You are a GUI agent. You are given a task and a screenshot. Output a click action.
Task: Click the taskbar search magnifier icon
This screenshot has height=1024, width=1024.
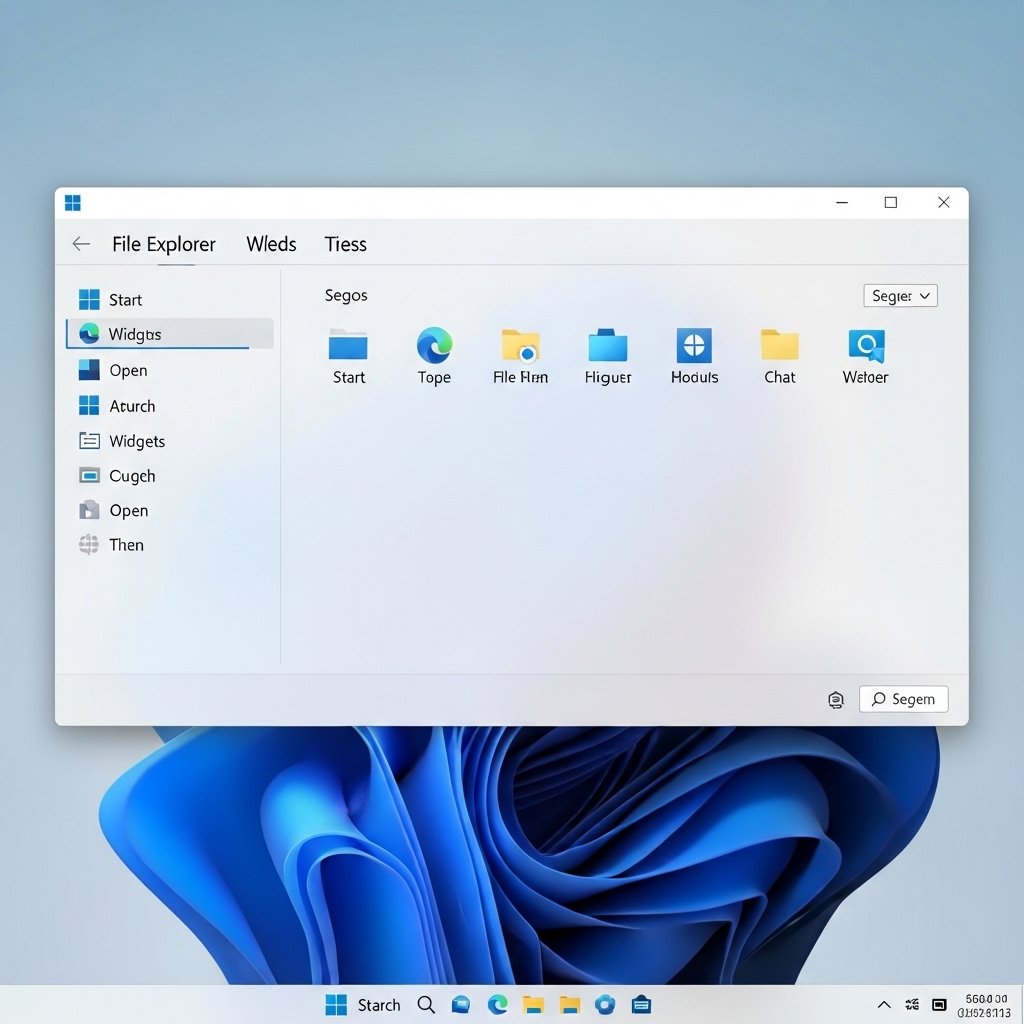pos(426,1005)
